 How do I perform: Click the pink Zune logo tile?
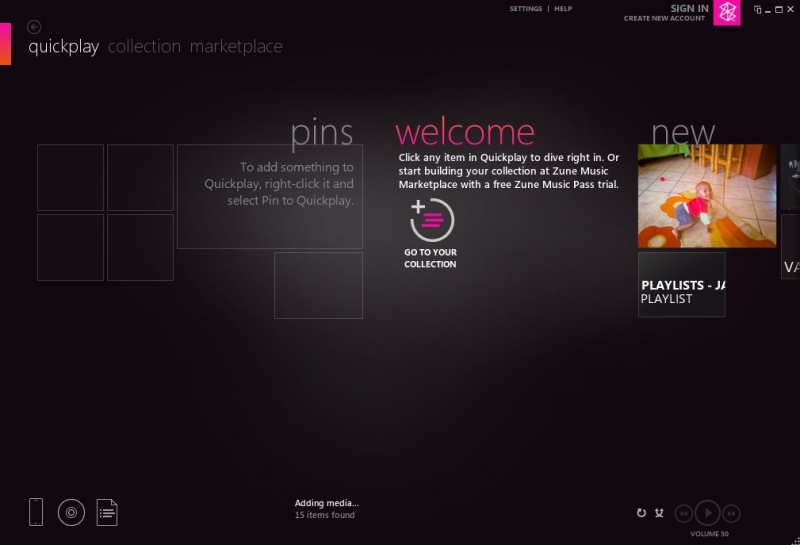tap(727, 12)
